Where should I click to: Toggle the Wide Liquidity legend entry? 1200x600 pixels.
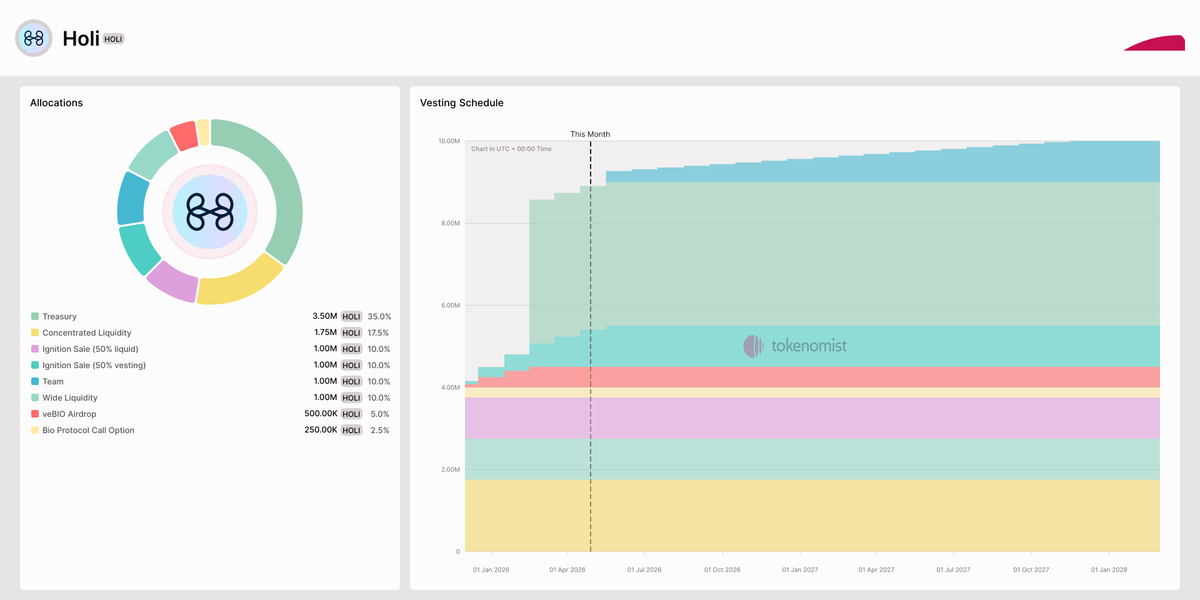69,398
